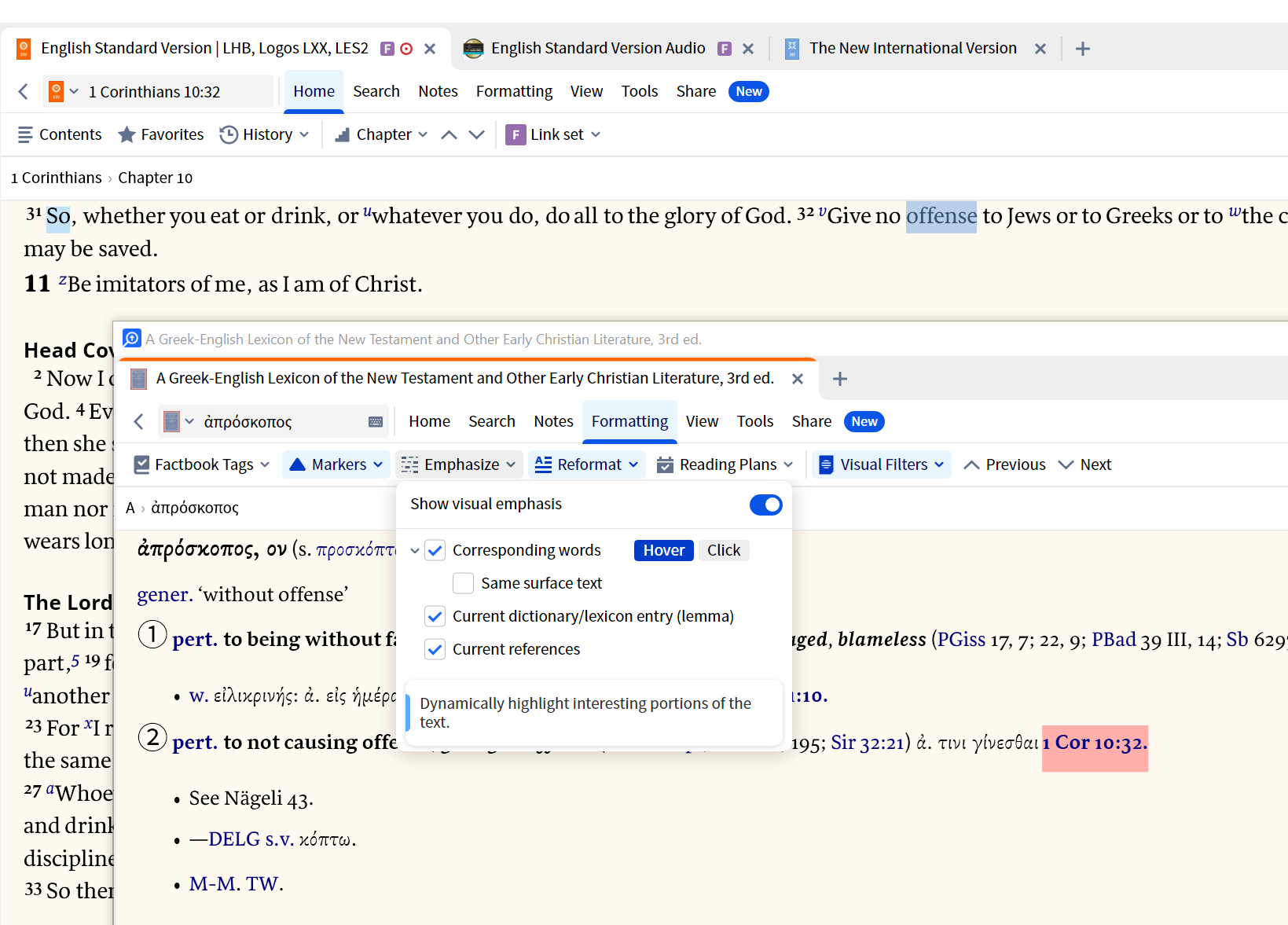Select the Markers tool

click(x=335, y=464)
